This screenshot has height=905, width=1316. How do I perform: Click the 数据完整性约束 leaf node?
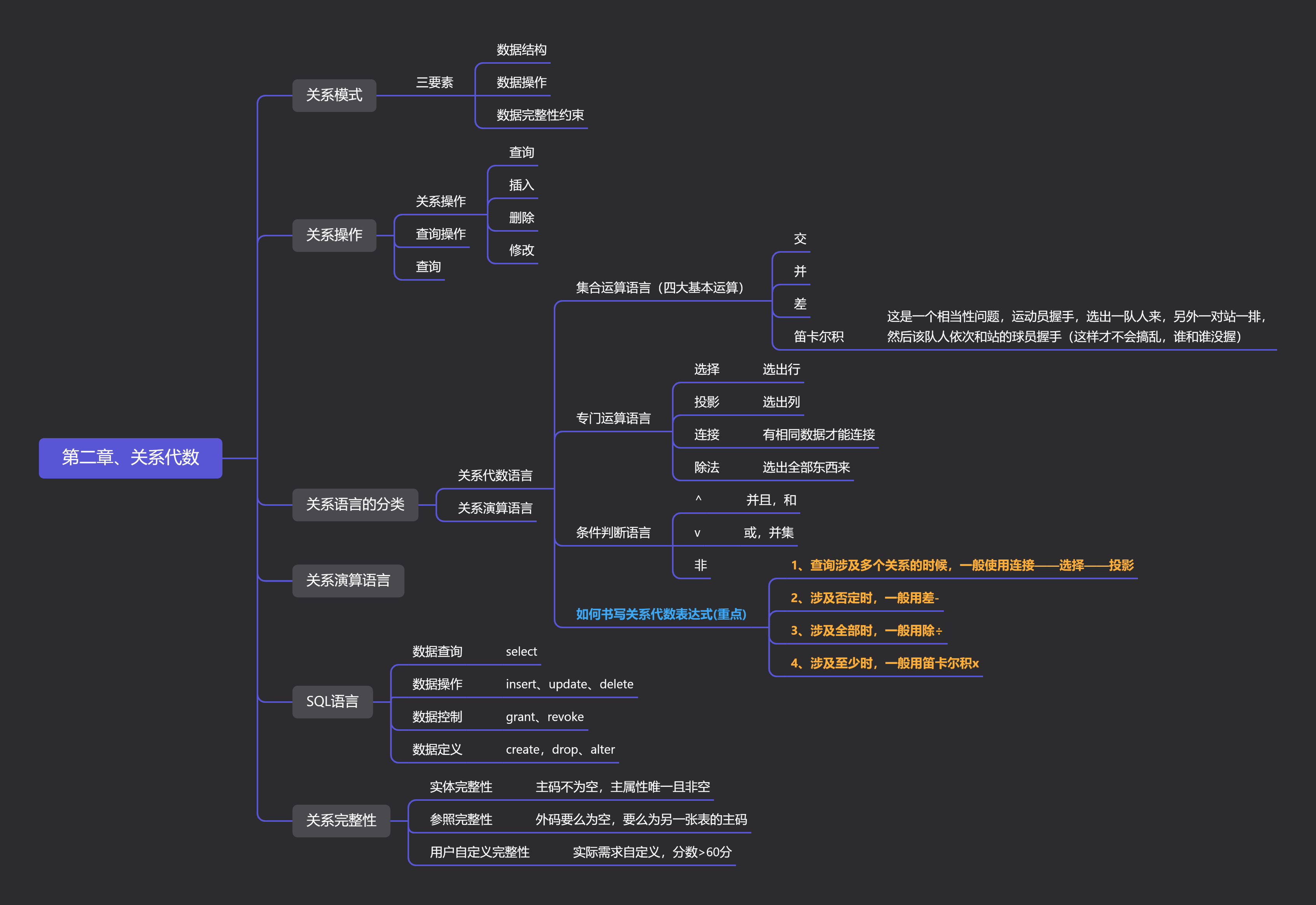click(x=540, y=115)
